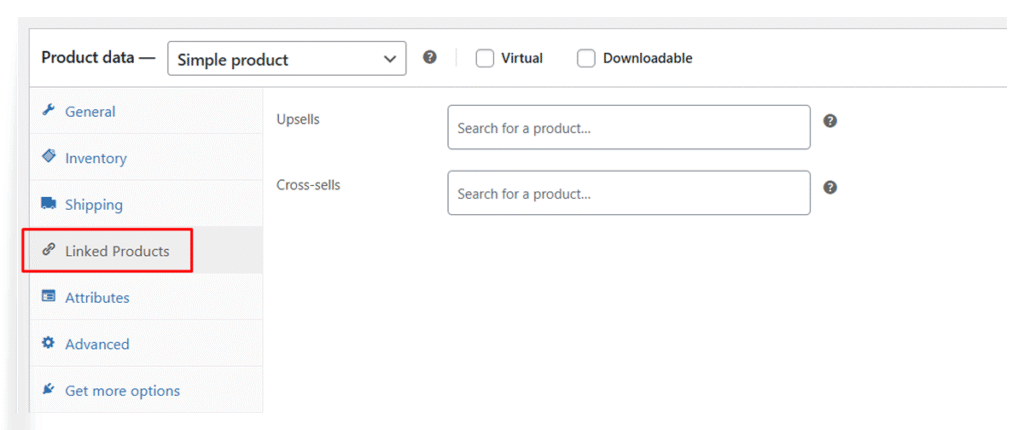Go to the Shipping tab
Image resolution: width=1024 pixels, height=430 pixels.
[x=94, y=205]
